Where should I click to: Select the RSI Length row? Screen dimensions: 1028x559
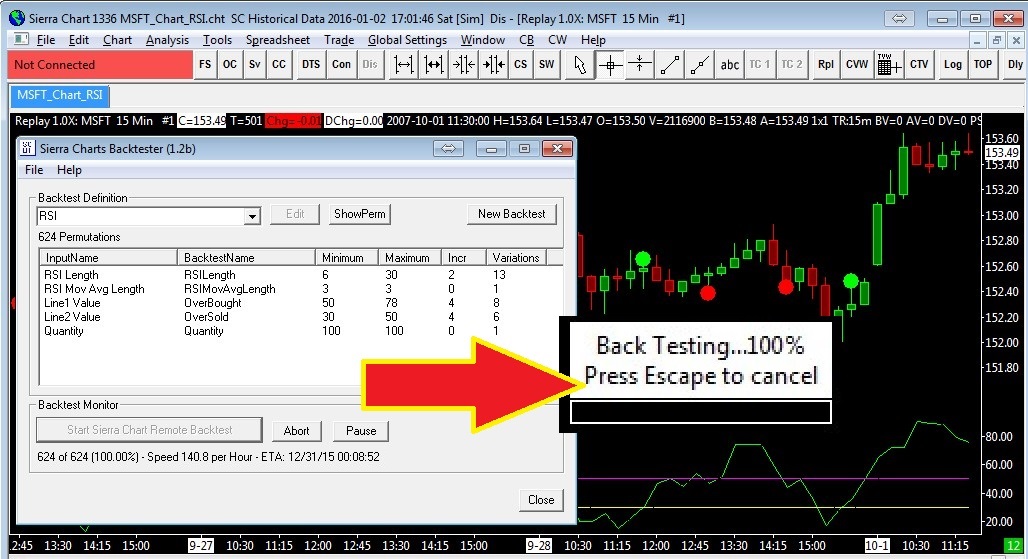301,275
